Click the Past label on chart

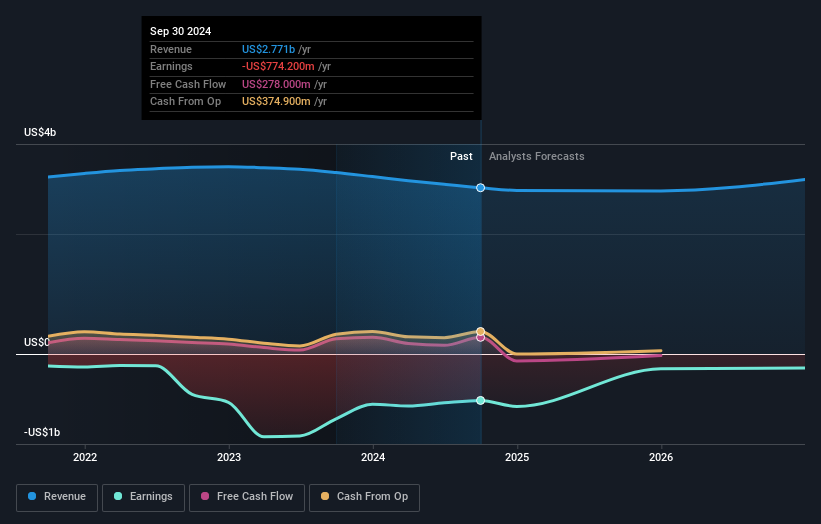[461, 157]
